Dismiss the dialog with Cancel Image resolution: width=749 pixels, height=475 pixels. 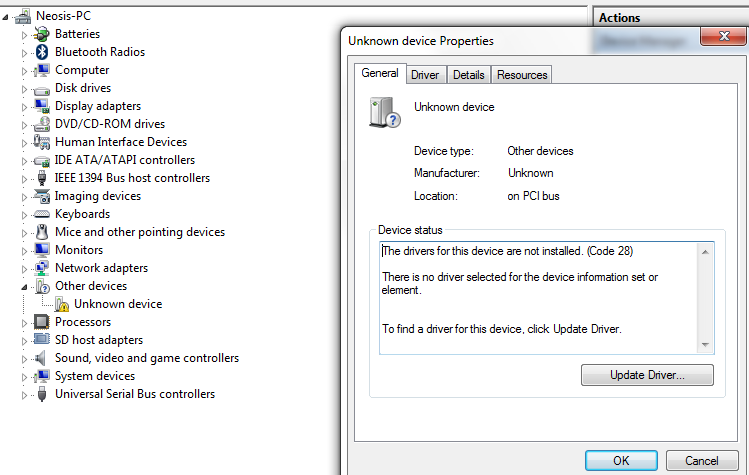click(701, 461)
